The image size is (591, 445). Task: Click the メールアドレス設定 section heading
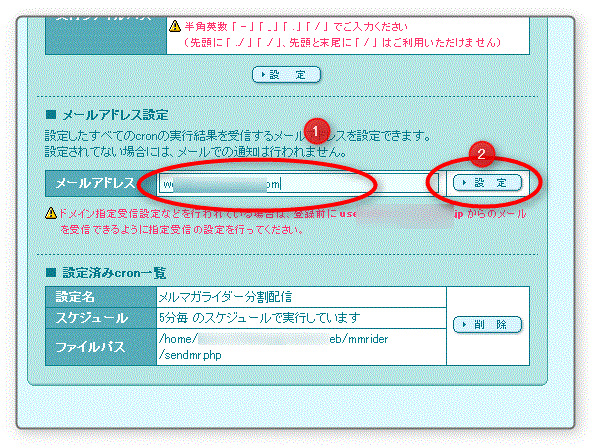pos(115,115)
